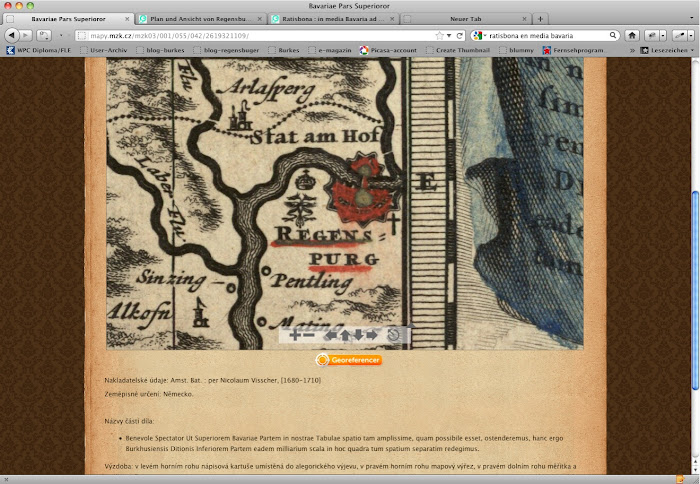
Task: Open the URL bar history dropdown arrow
Action: coord(449,35)
